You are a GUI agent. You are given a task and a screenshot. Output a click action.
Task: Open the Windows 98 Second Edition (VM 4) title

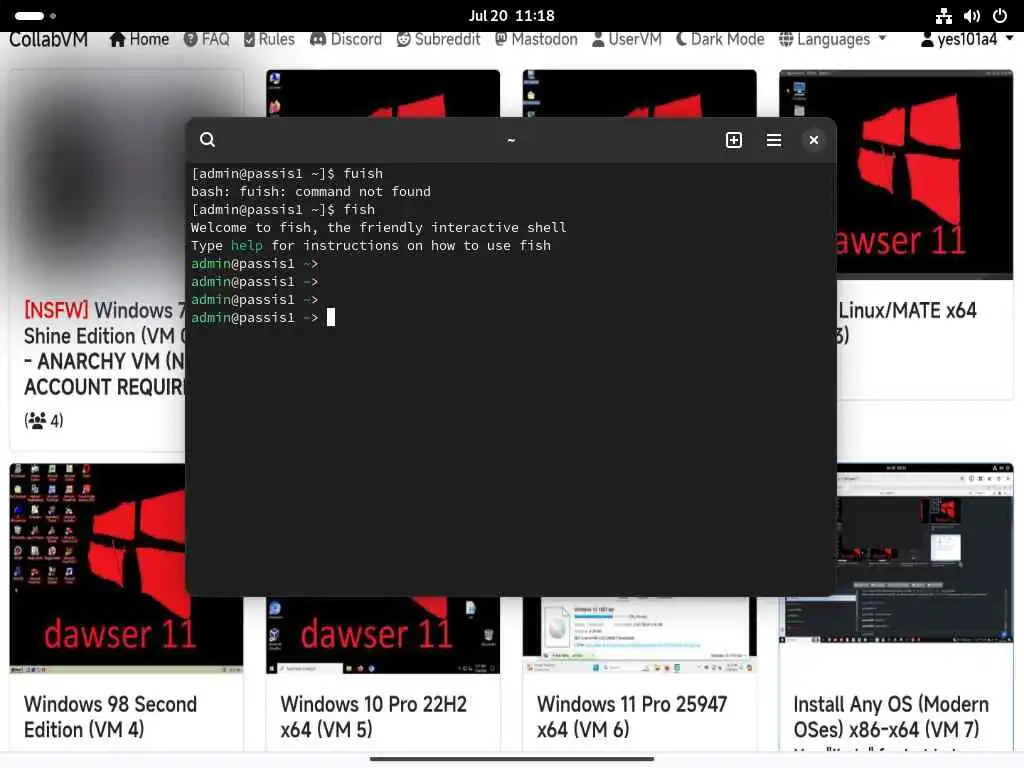pos(110,716)
